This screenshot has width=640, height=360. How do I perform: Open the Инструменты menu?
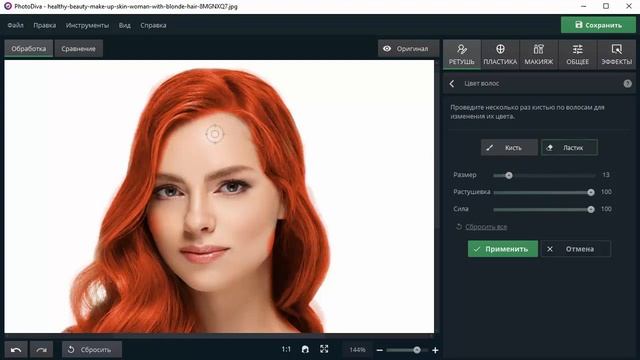coord(87,25)
